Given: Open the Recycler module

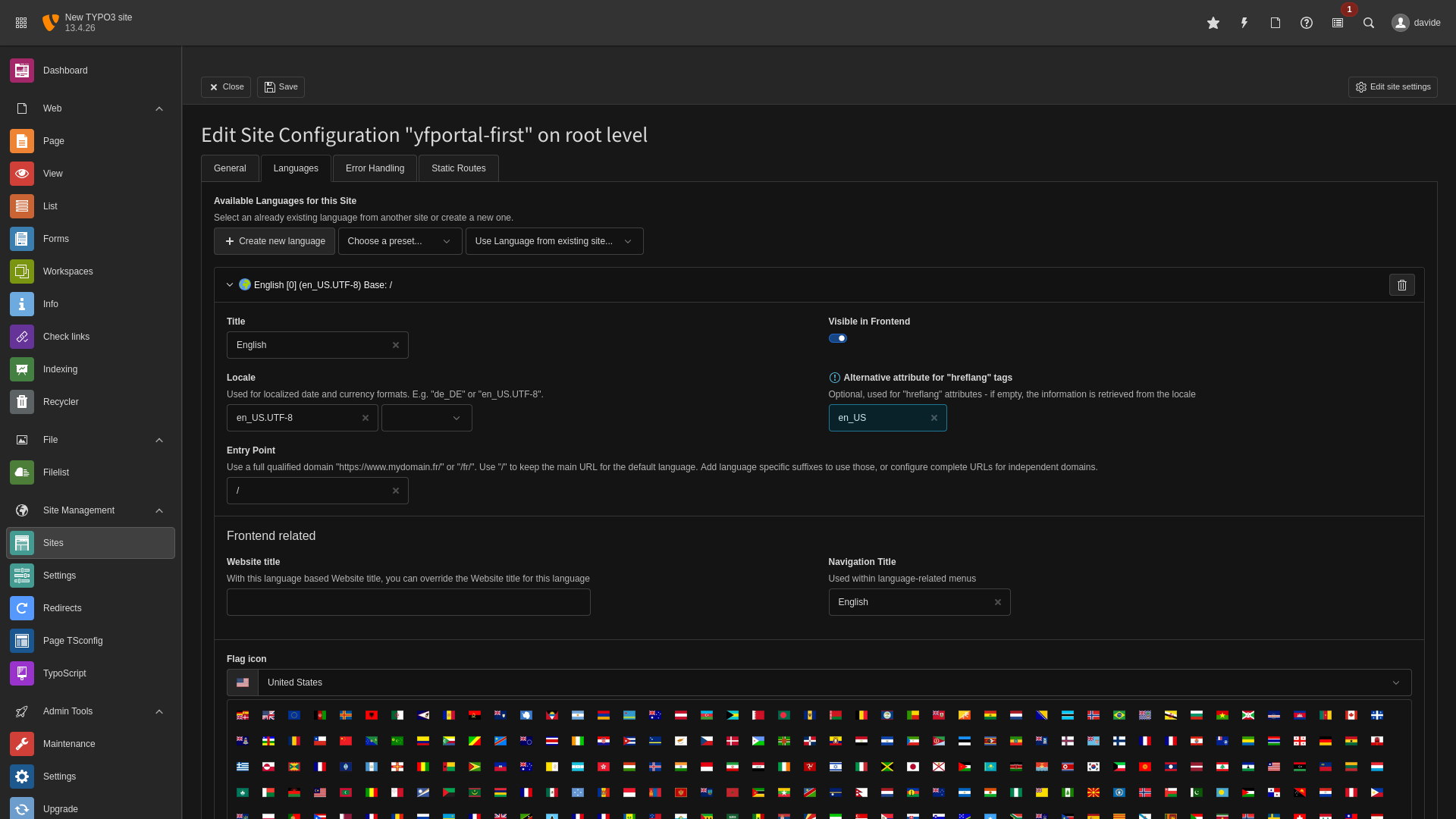Looking at the screenshot, I should pos(61,402).
